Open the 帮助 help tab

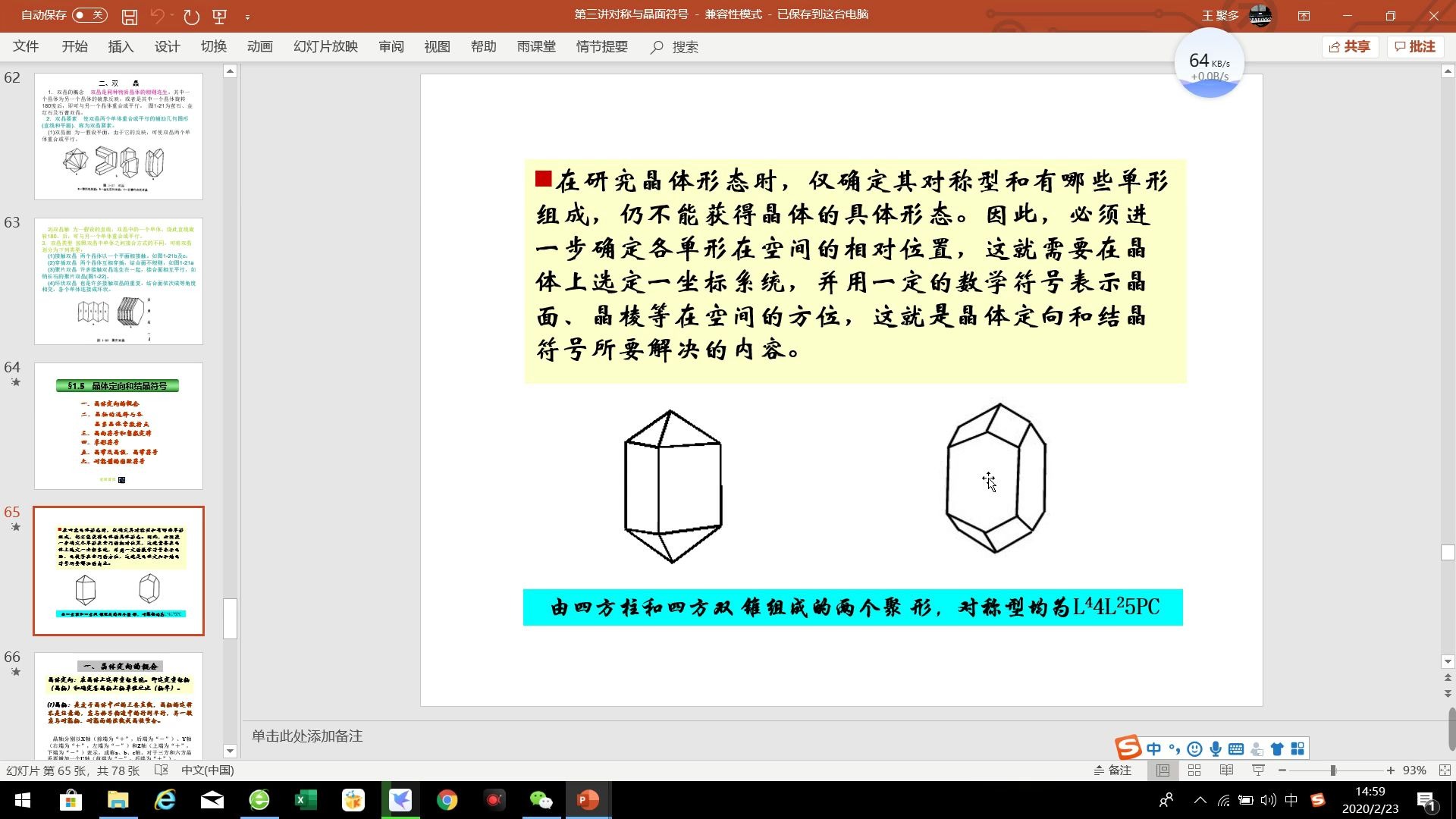(483, 47)
